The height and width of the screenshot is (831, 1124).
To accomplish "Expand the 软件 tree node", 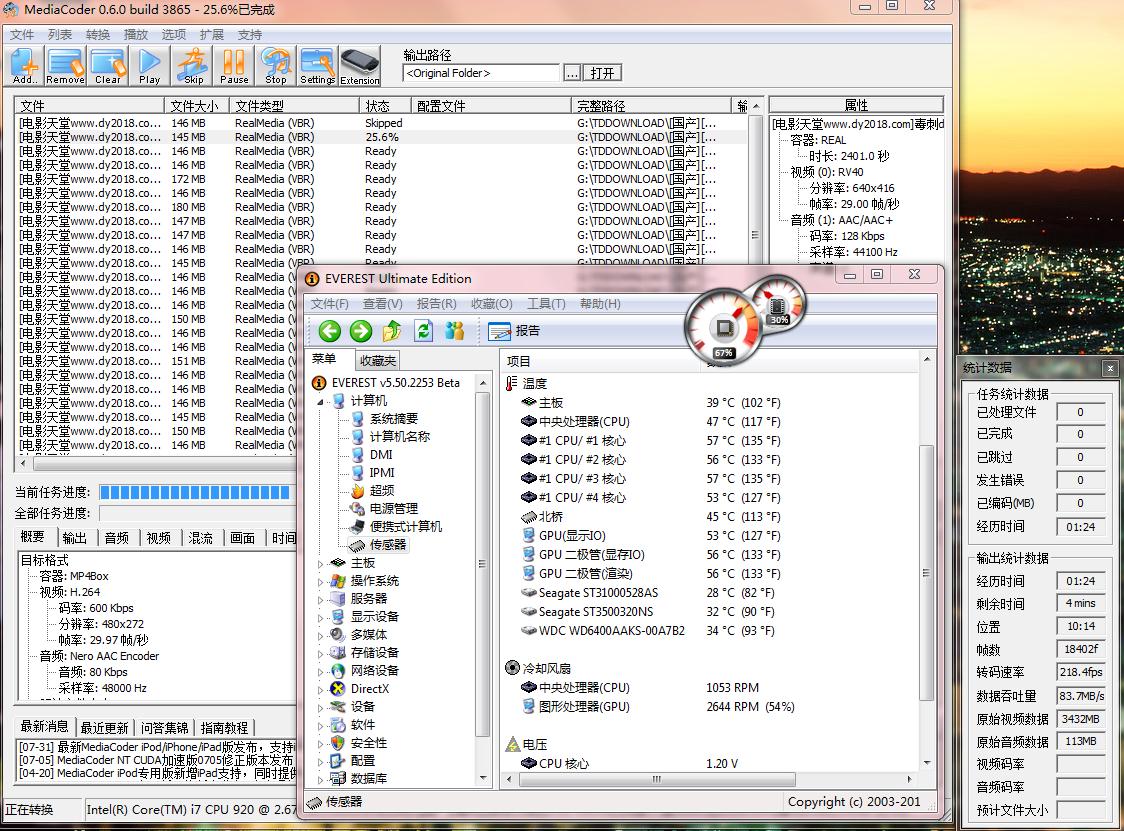I will pos(320,726).
